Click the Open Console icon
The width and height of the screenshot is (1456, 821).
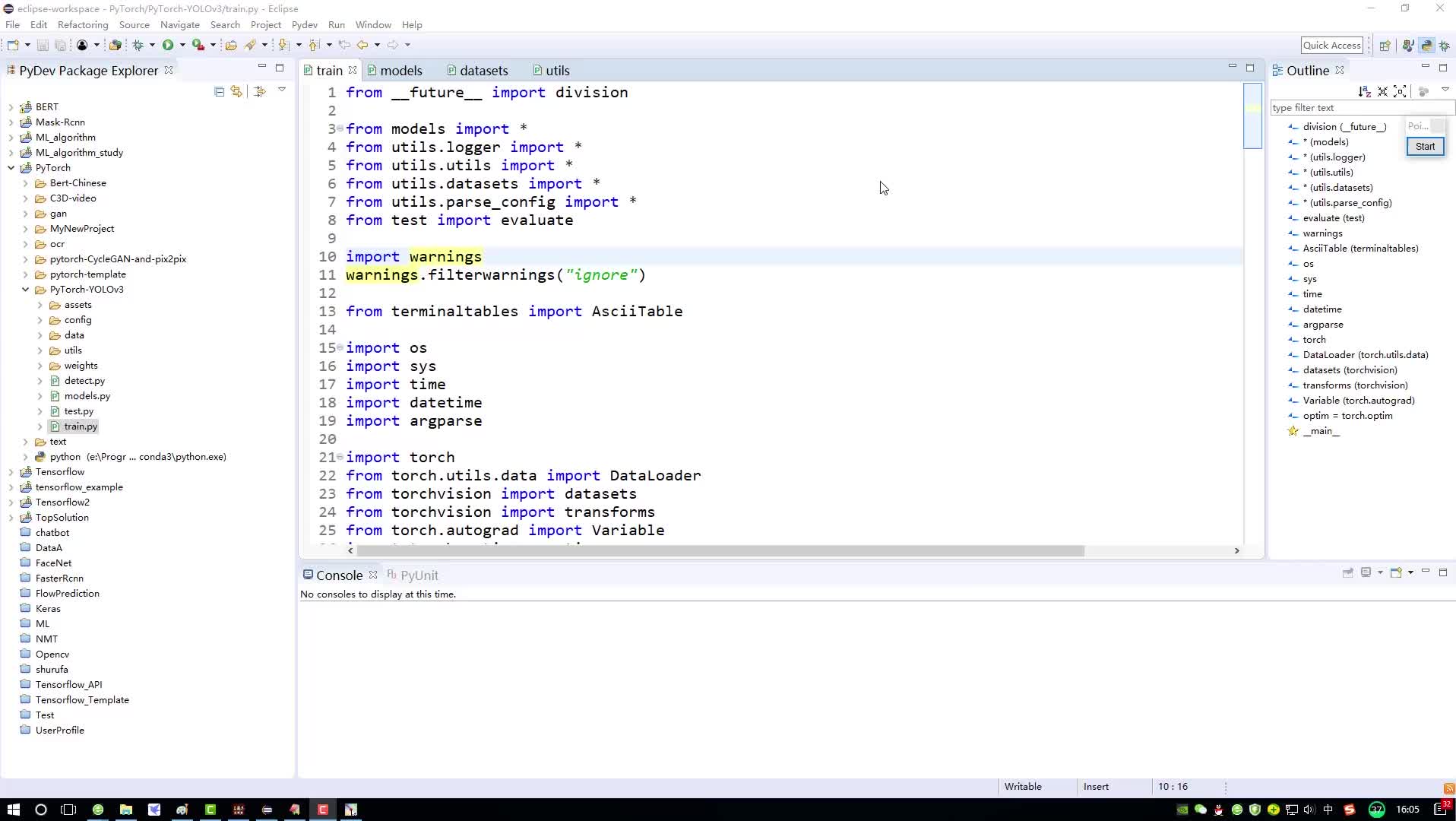pyautogui.click(x=1396, y=572)
